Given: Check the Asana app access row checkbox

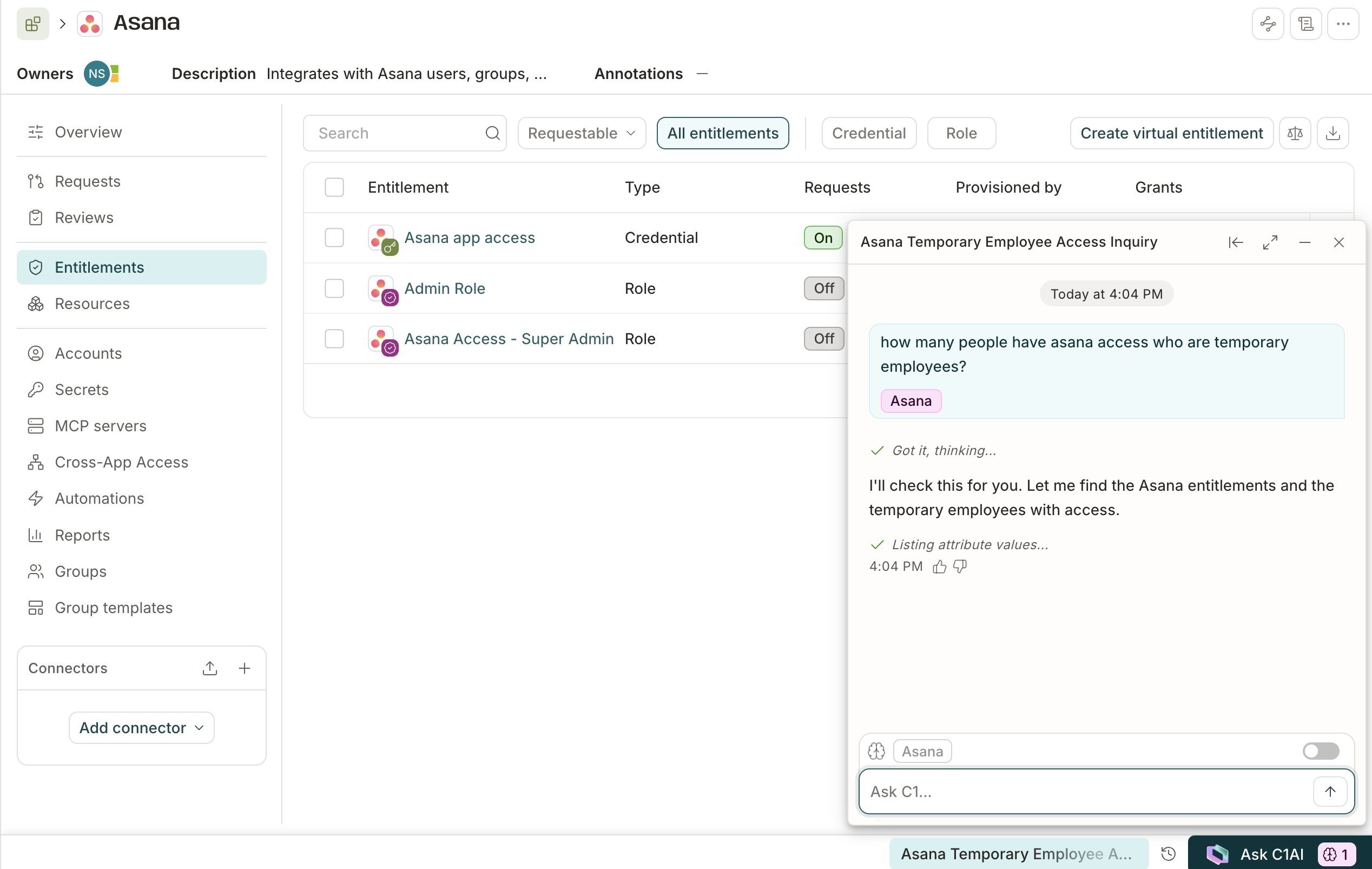Looking at the screenshot, I should pos(334,238).
